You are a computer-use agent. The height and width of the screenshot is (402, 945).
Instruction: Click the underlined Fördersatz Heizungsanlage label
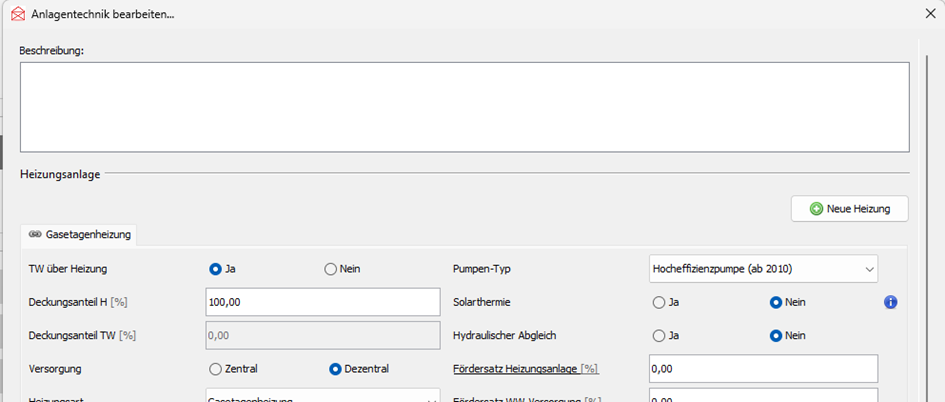(x=525, y=368)
